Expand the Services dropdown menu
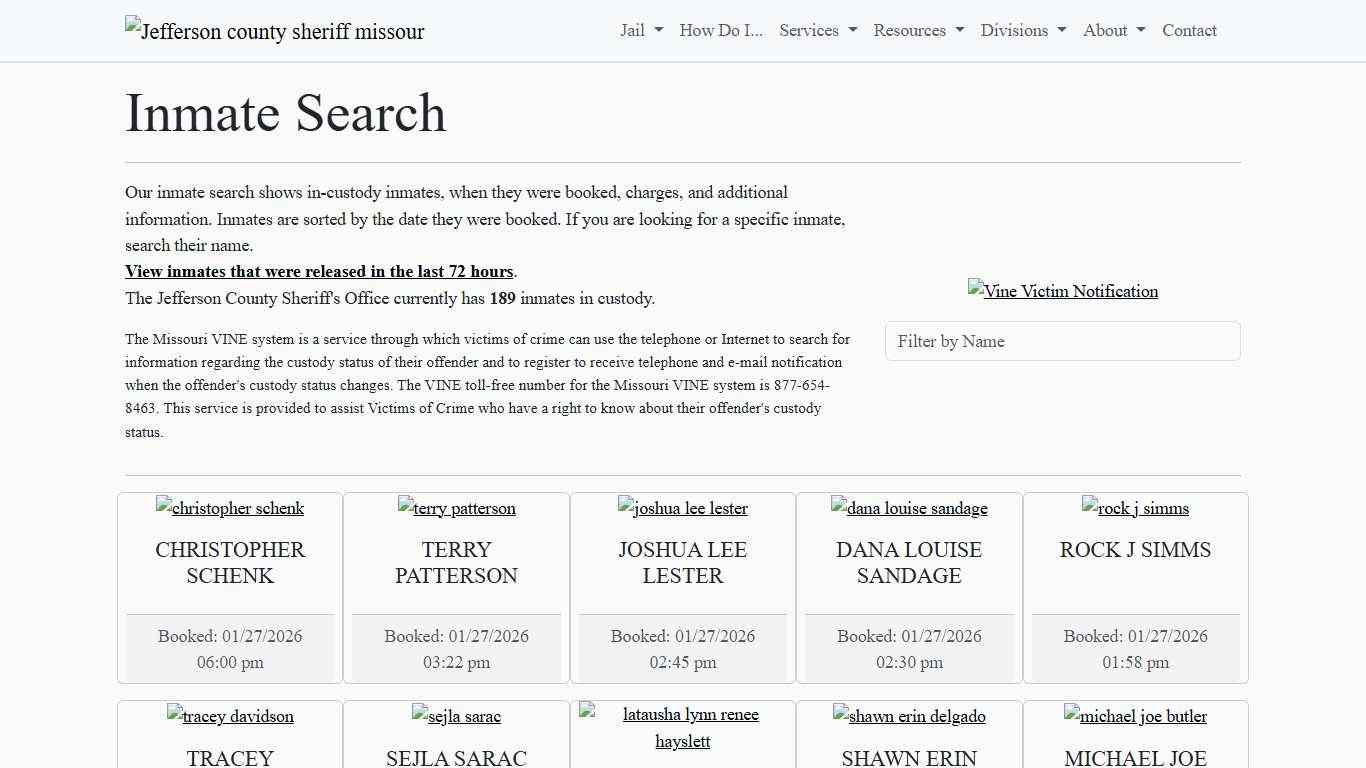 [817, 30]
